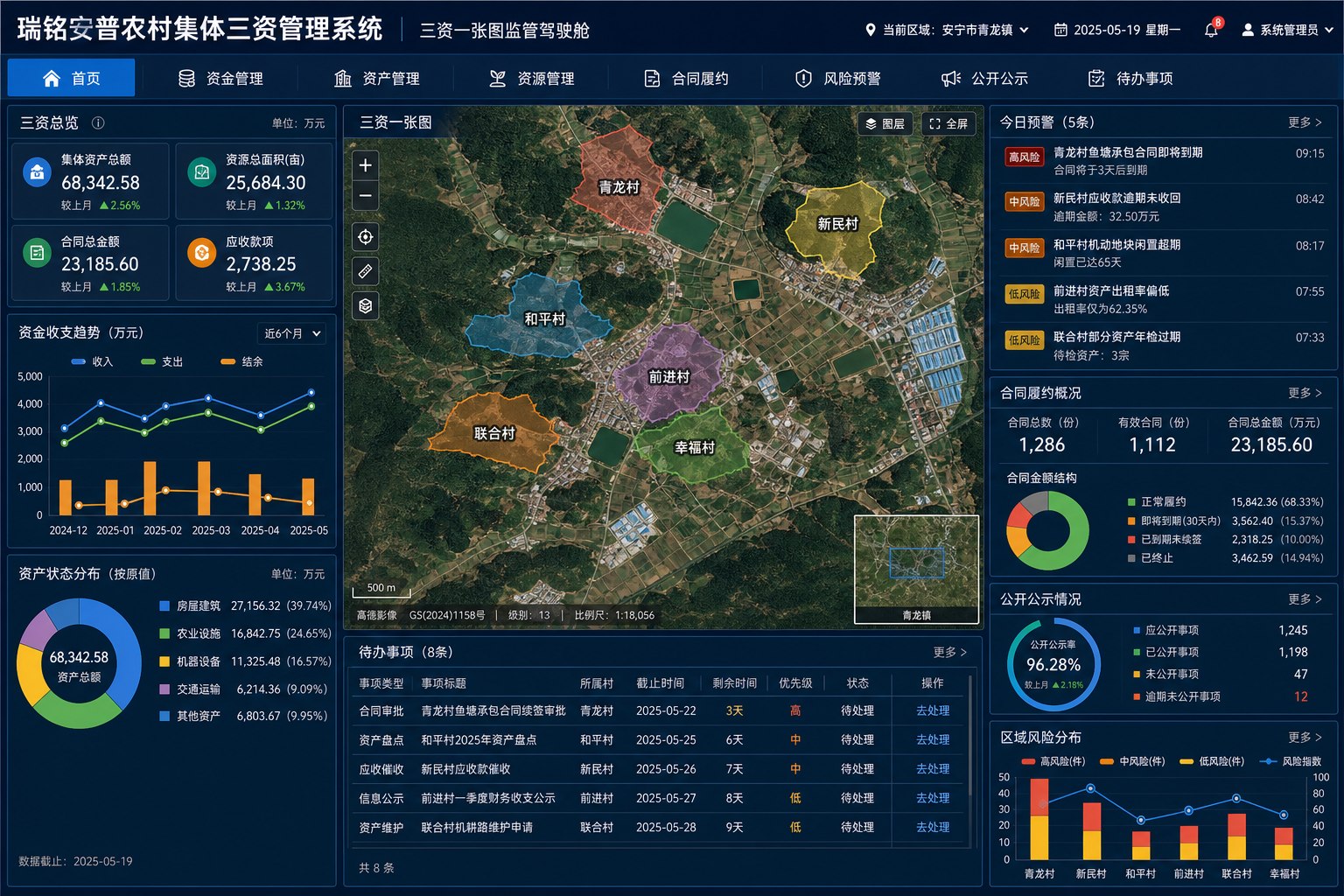Click 去处理 for 资产盘点 row
Image resolution: width=1344 pixels, height=896 pixels.
[x=933, y=739]
